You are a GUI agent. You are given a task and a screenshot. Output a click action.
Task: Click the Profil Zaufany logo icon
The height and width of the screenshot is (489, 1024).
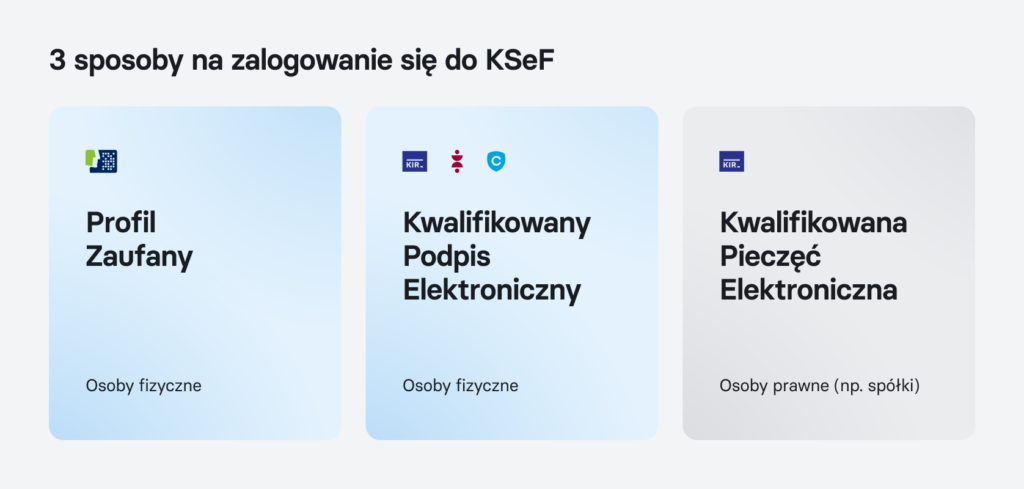point(102,161)
